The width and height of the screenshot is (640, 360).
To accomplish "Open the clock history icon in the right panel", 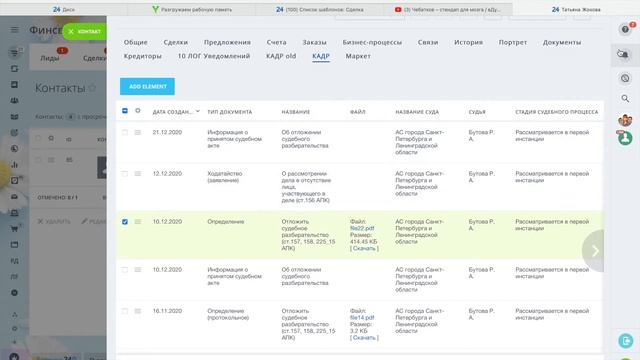I will pyautogui.click(x=625, y=78).
